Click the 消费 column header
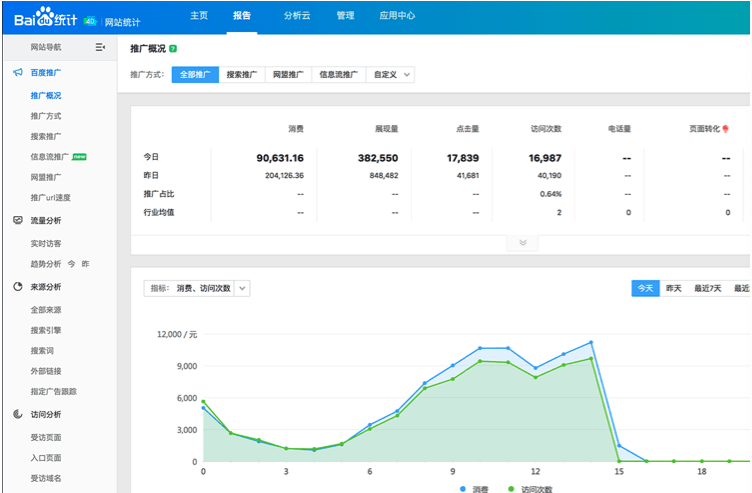Image resolution: width=752 pixels, height=493 pixels. click(x=296, y=129)
